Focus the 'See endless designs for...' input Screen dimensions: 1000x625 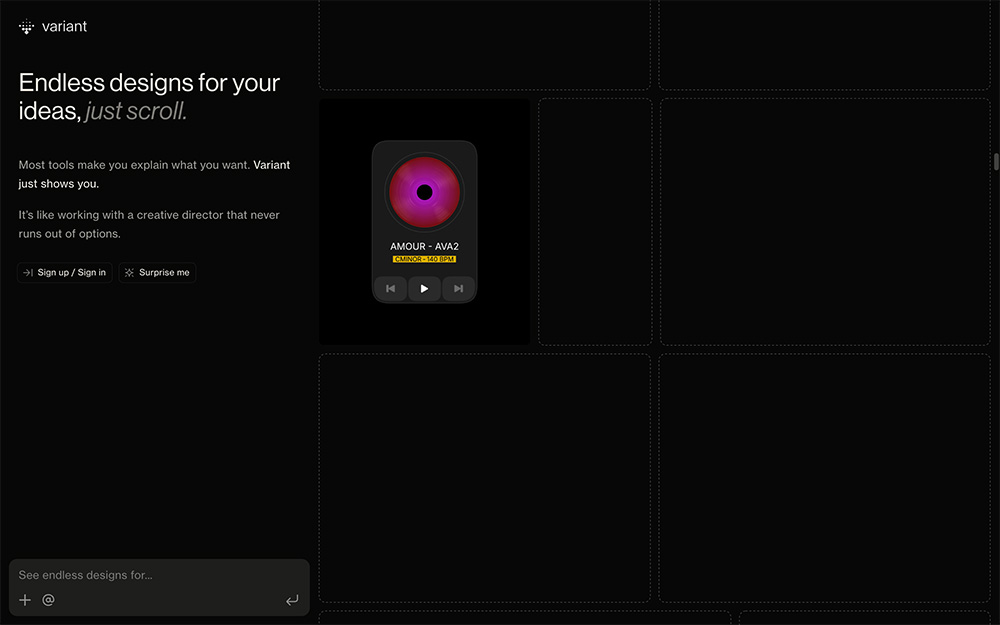pos(159,575)
